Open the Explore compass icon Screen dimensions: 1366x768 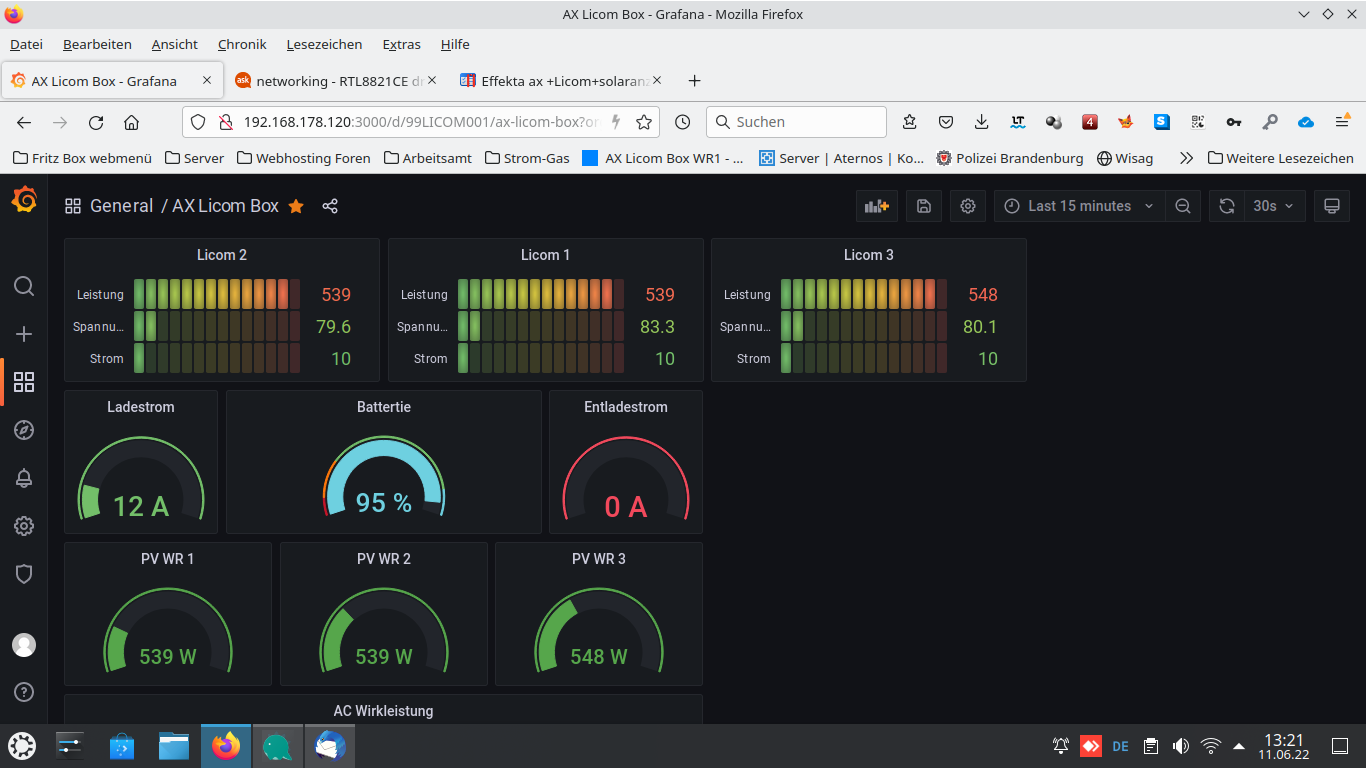(24, 430)
